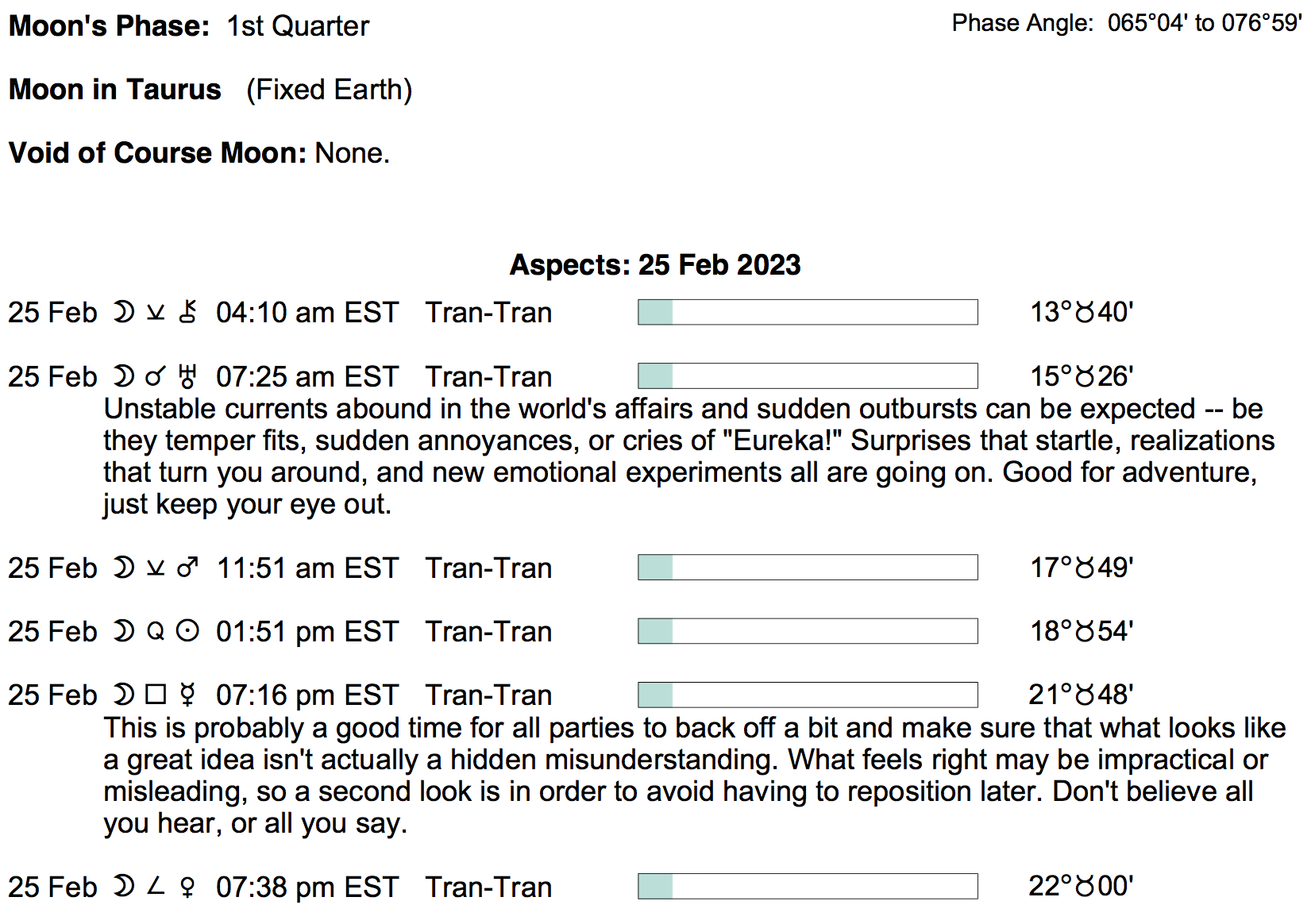The height and width of the screenshot is (924, 1315).
Task: Click the "Aspects: 25 Feb 2023" heading
Action: pyautogui.click(x=655, y=264)
